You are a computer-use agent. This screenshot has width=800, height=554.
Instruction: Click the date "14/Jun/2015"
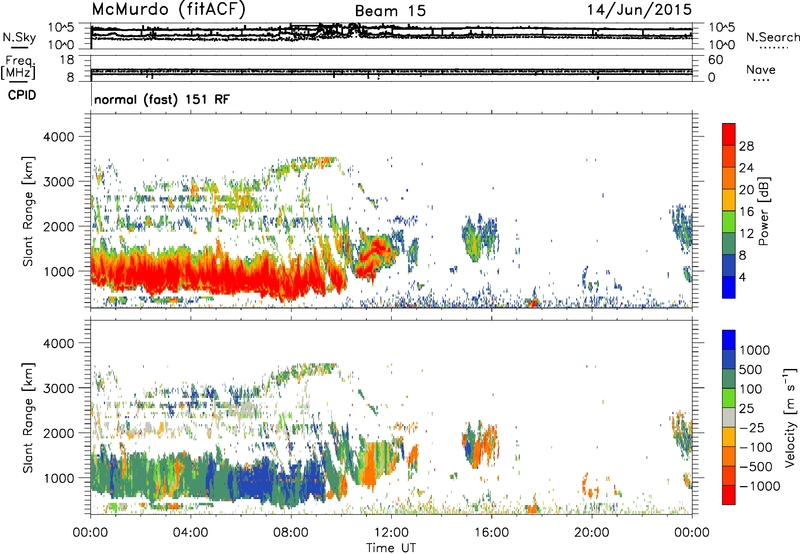click(639, 10)
